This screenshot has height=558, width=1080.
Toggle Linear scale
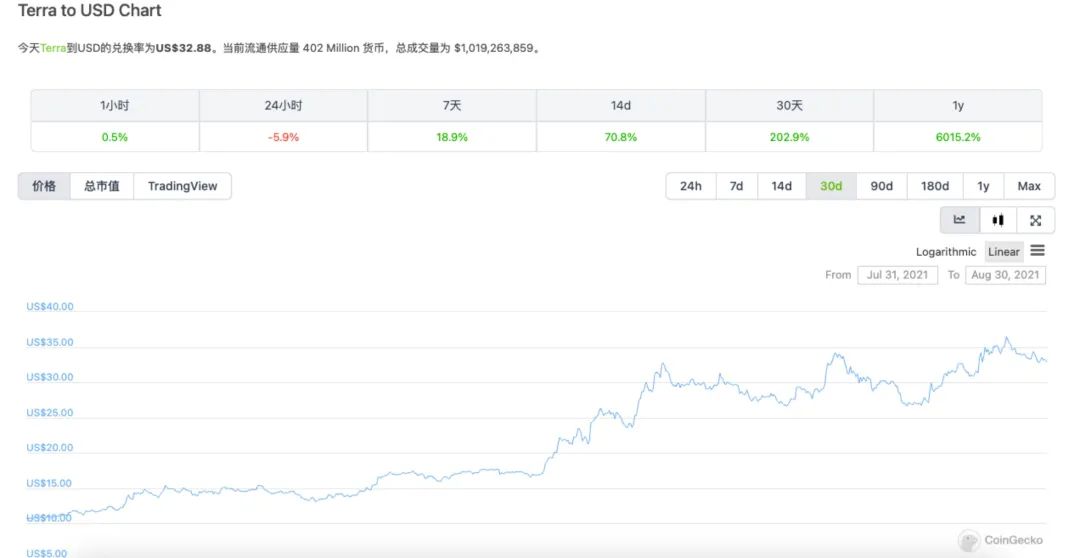[x=1004, y=252]
